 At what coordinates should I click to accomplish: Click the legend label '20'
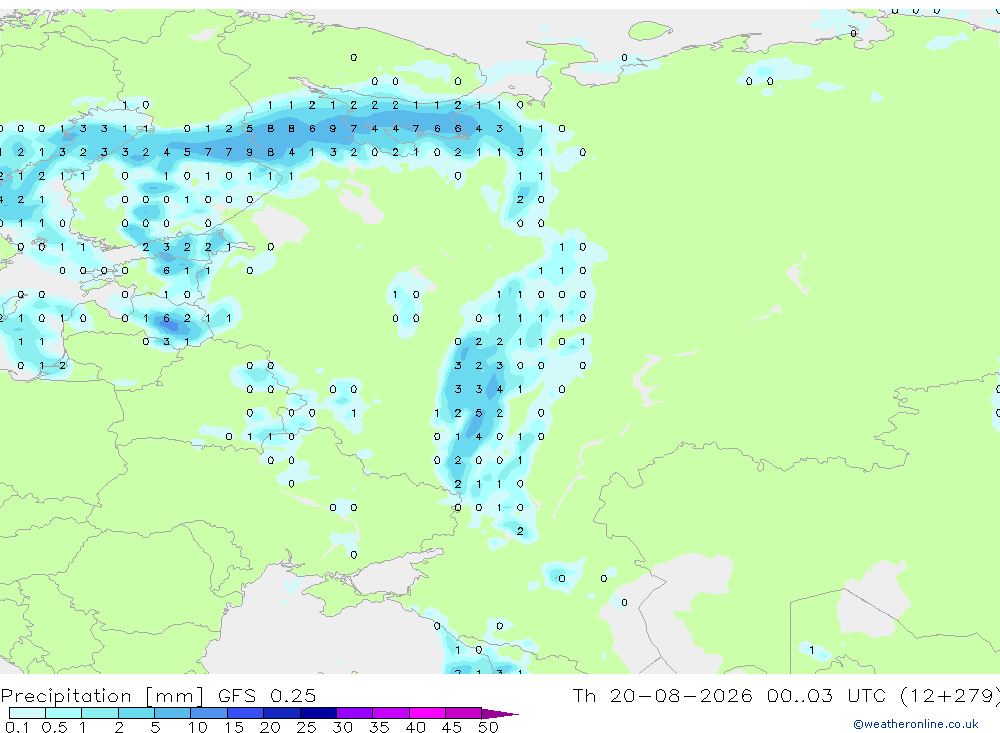[x=270, y=727]
